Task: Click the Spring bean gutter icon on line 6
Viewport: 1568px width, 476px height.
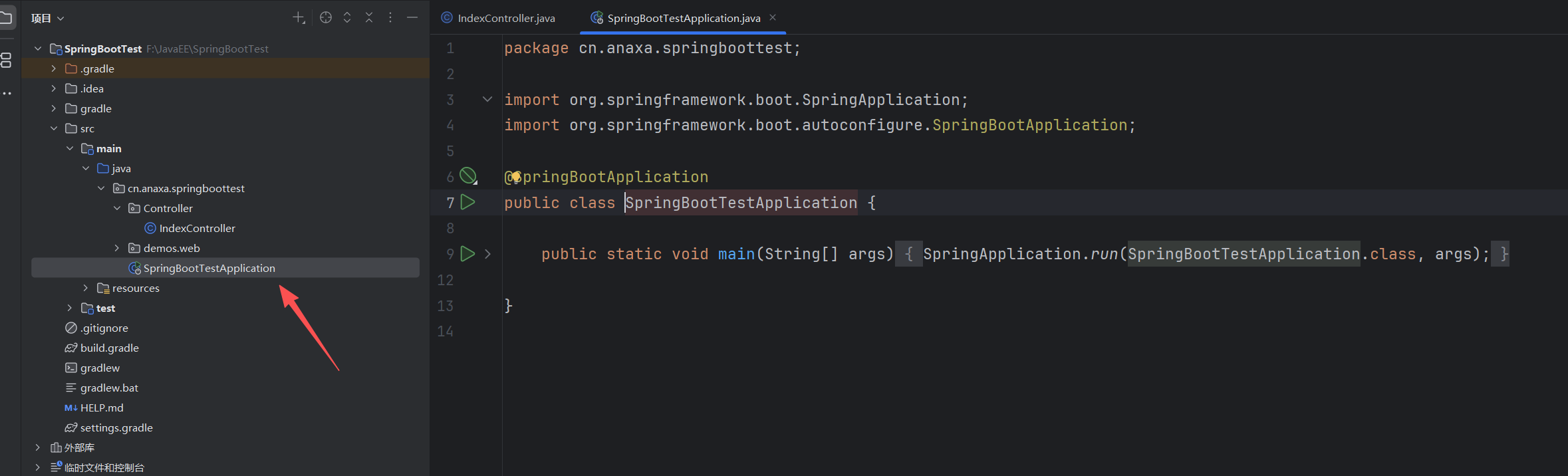Action: click(469, 176)
